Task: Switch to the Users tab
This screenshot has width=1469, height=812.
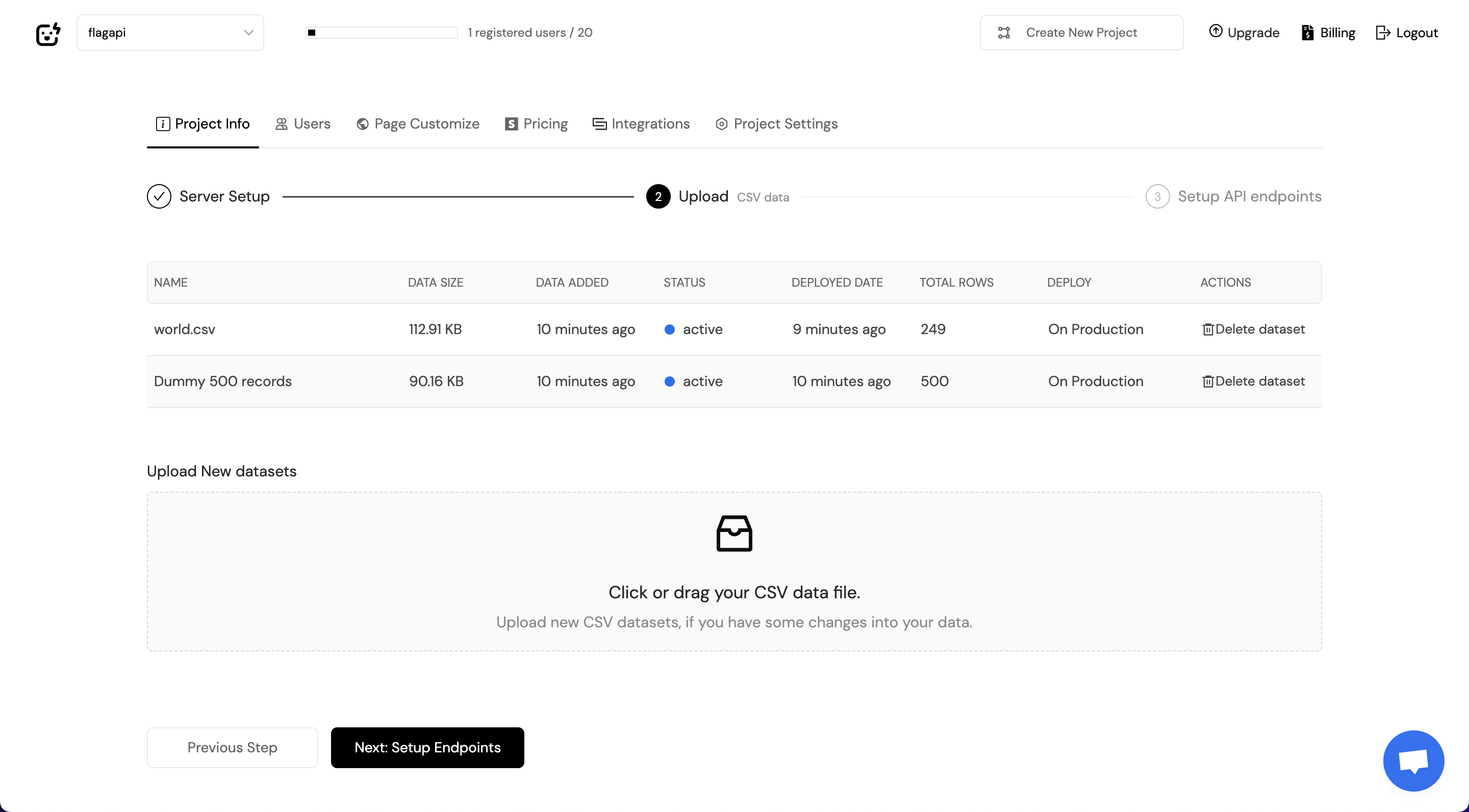Action: click(302, 124)
